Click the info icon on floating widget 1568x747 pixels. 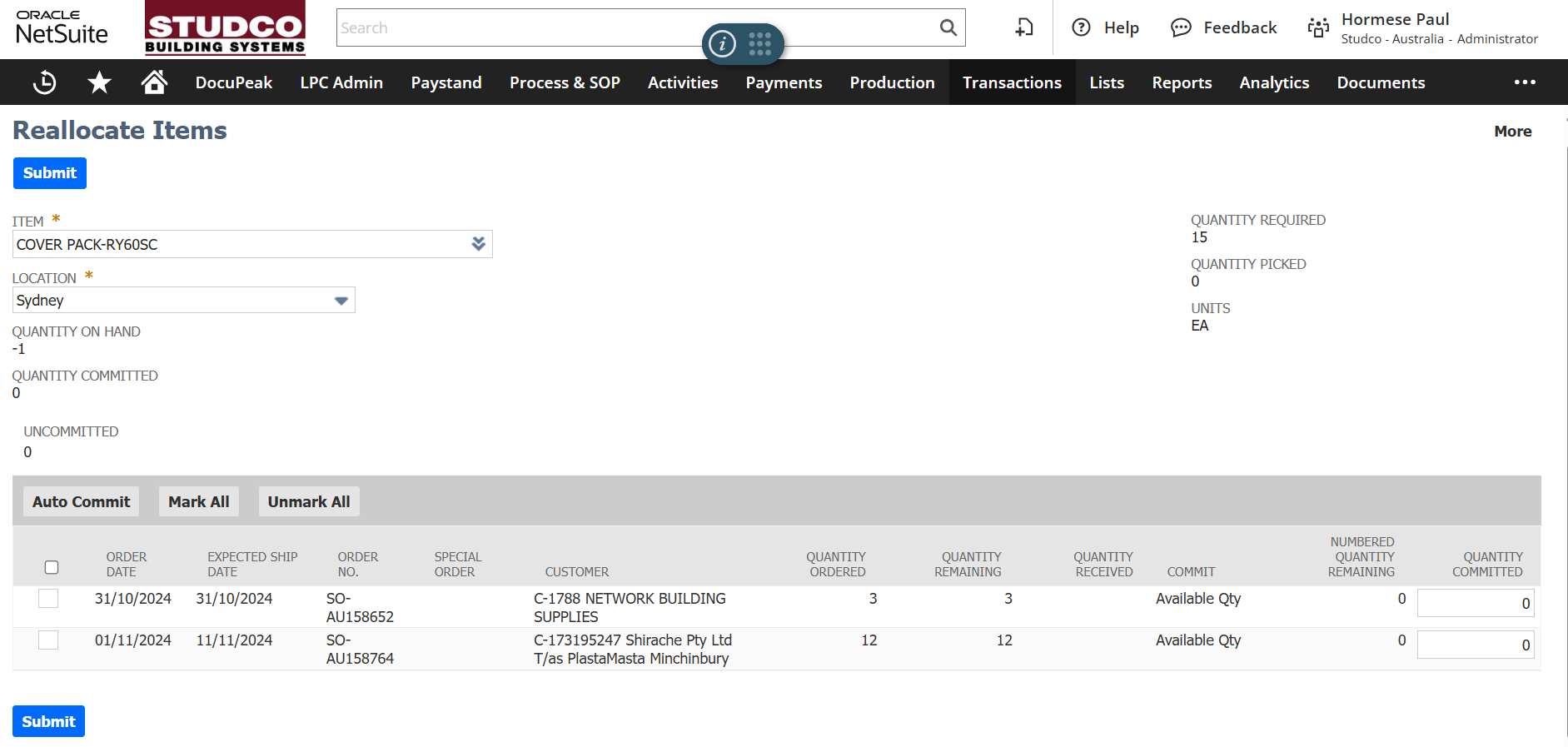point(722,43)
